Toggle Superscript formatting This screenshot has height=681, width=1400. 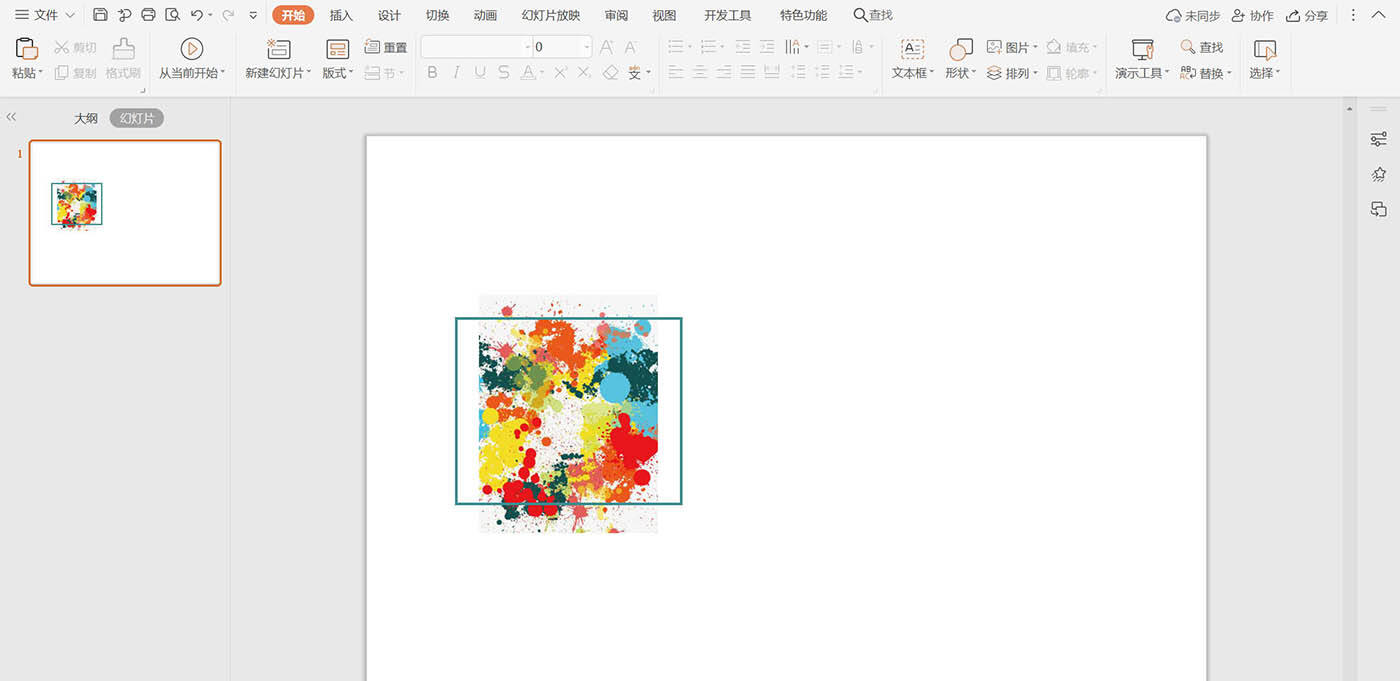coord(560,73)
